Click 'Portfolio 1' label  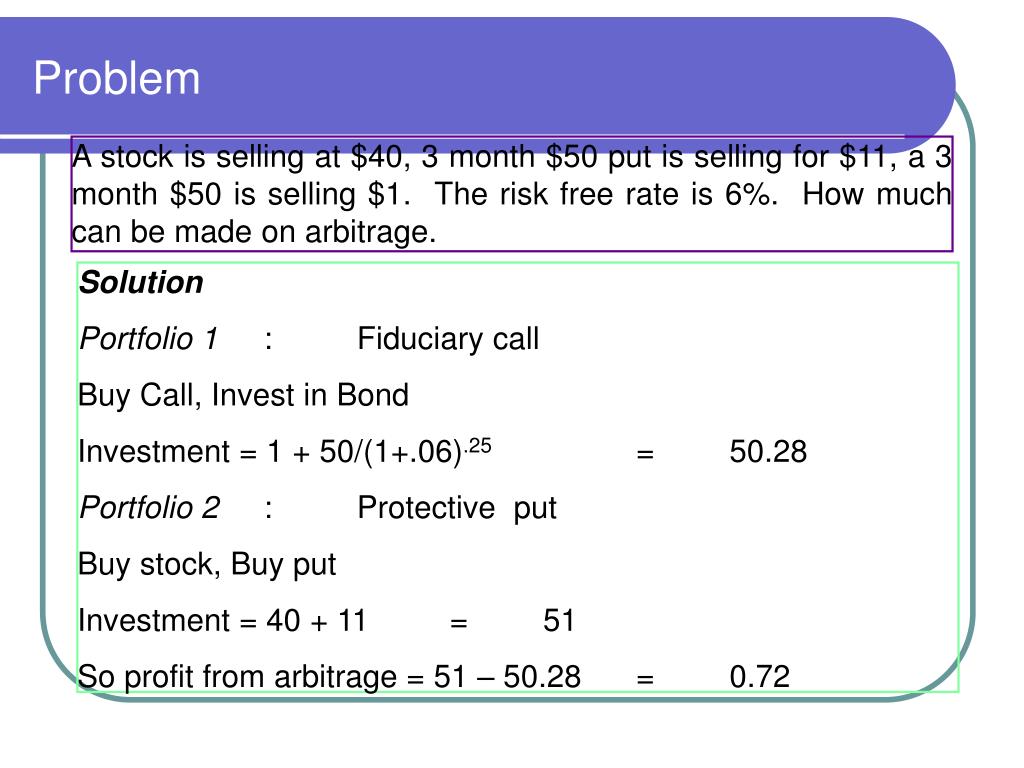point(148,339)
